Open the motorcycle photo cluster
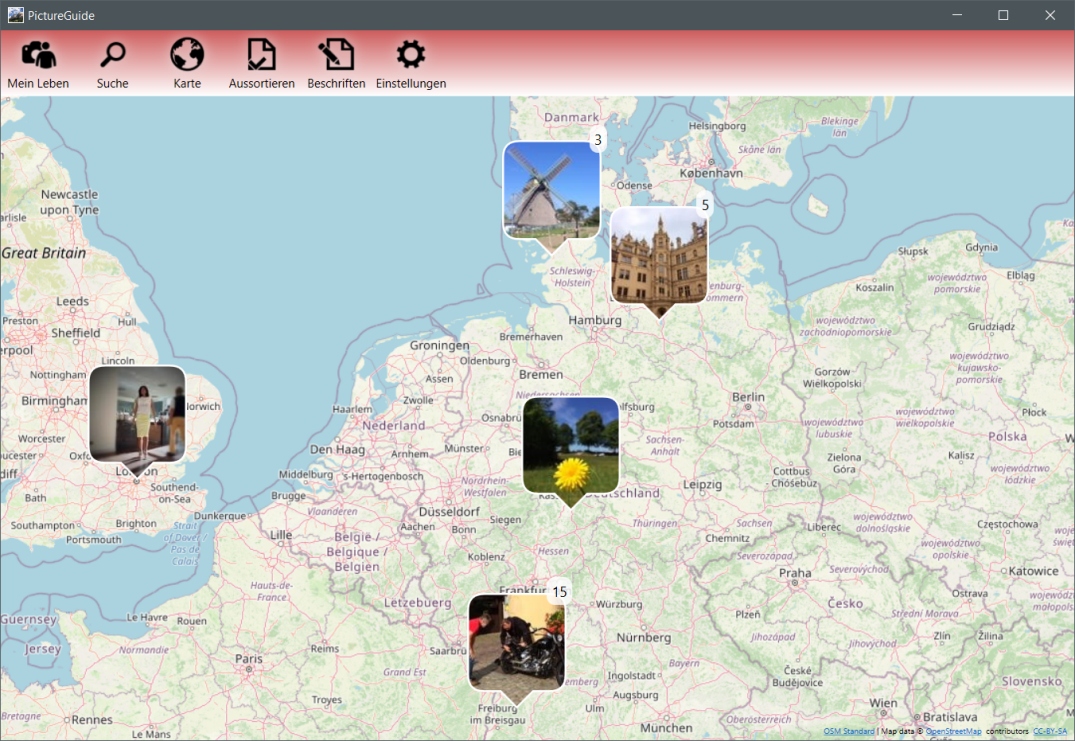The height and width of the screenshot is (741, 1075). (517, 642)
